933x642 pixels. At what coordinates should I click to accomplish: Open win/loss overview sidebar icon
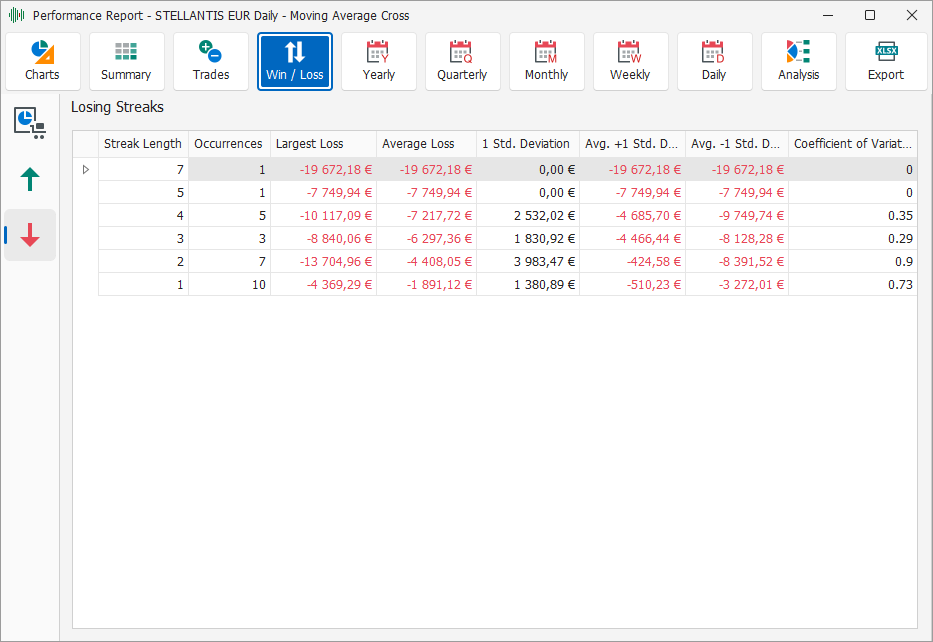coord(30,123)
